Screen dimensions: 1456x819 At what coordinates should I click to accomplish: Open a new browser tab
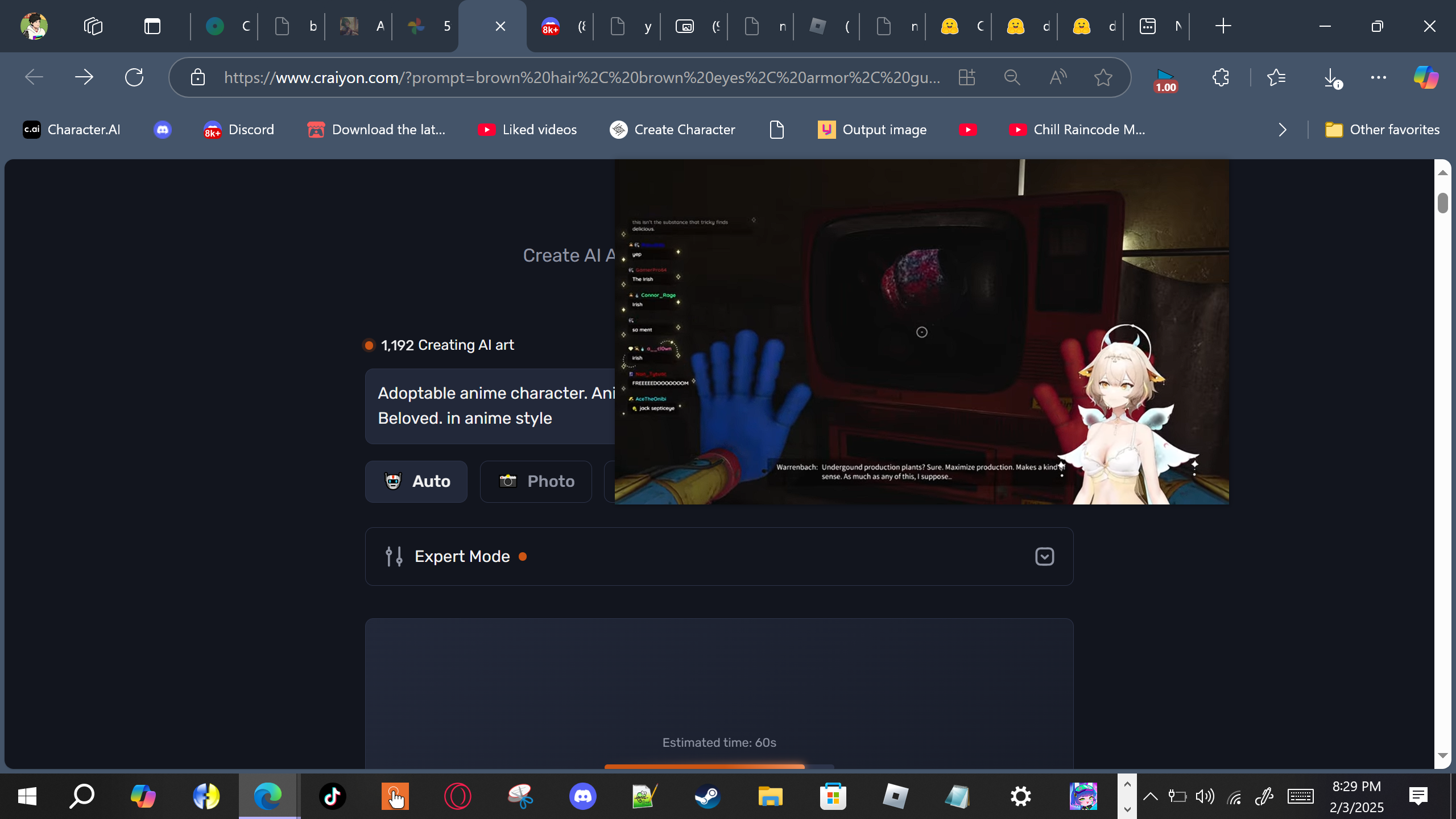(x=1223, y=26)
